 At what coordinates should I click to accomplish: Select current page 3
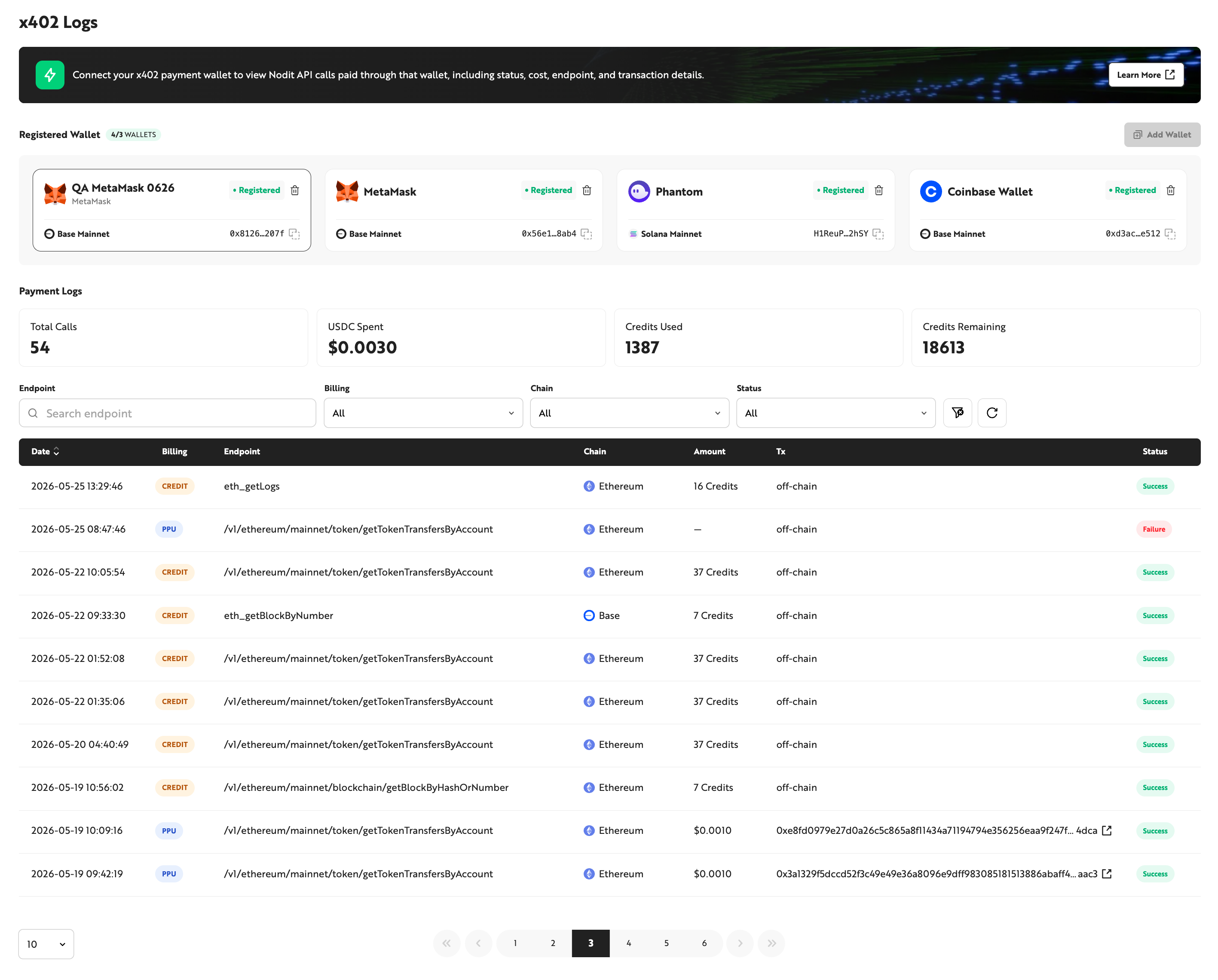pyautogui.click(x=591, y=943)
